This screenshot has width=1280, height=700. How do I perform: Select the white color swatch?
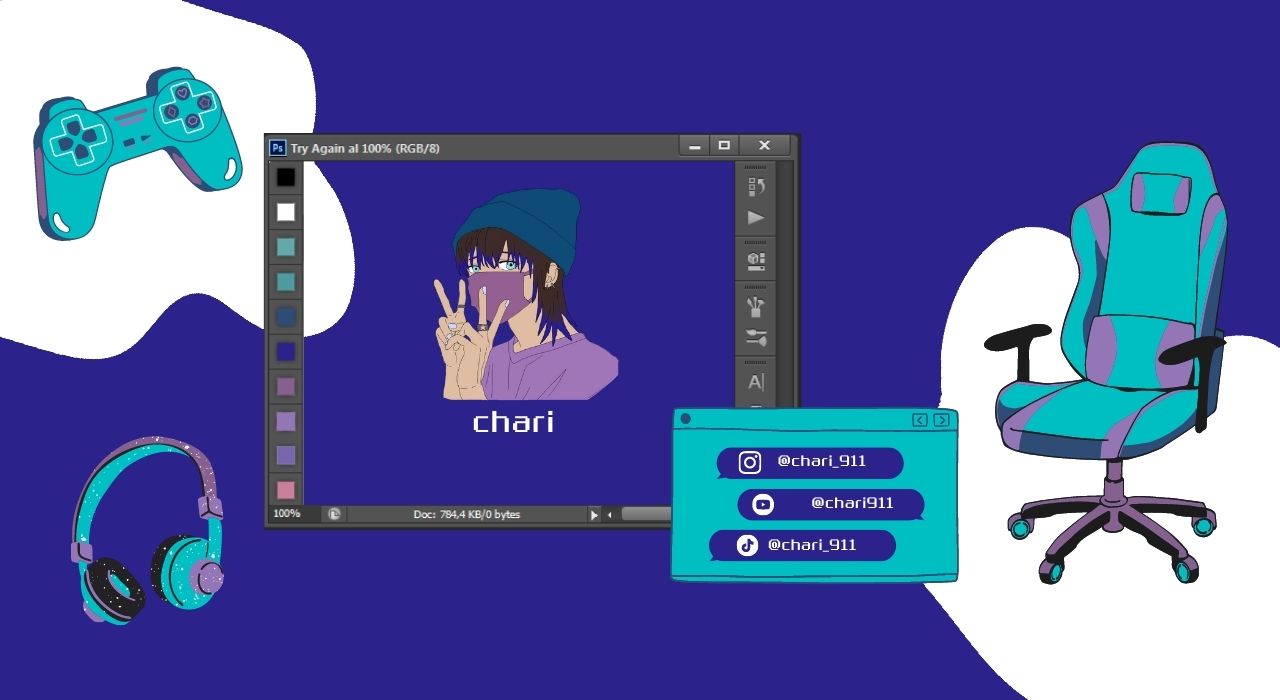286,212
